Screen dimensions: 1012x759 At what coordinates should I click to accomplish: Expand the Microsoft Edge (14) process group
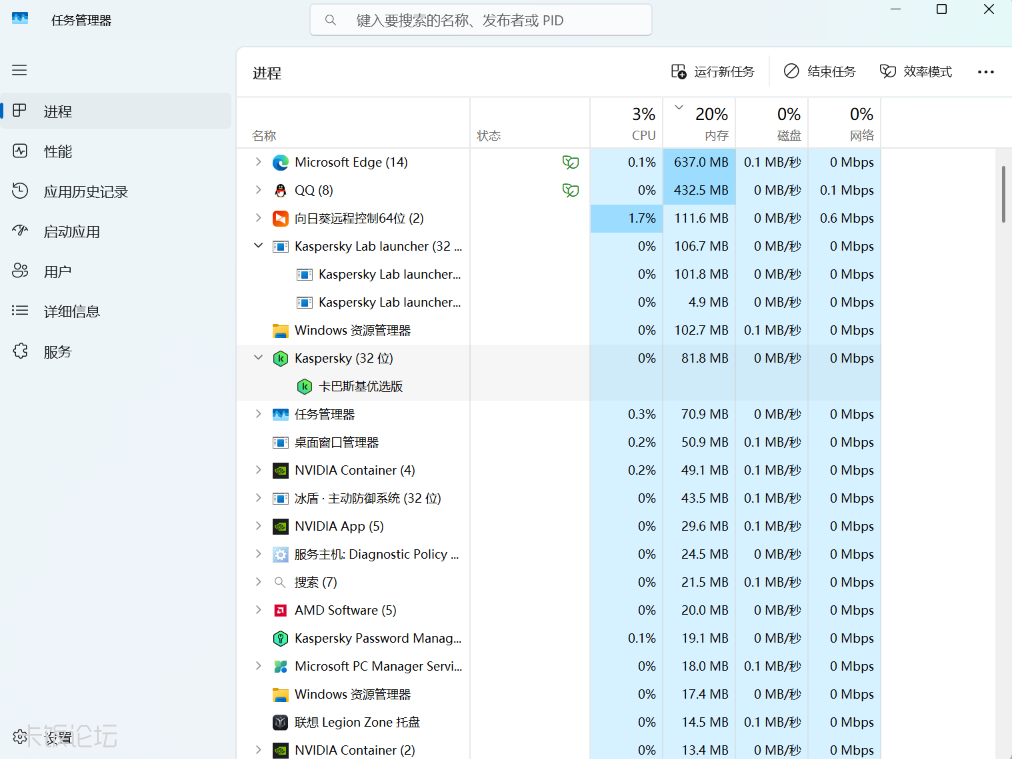click(258, 162)
